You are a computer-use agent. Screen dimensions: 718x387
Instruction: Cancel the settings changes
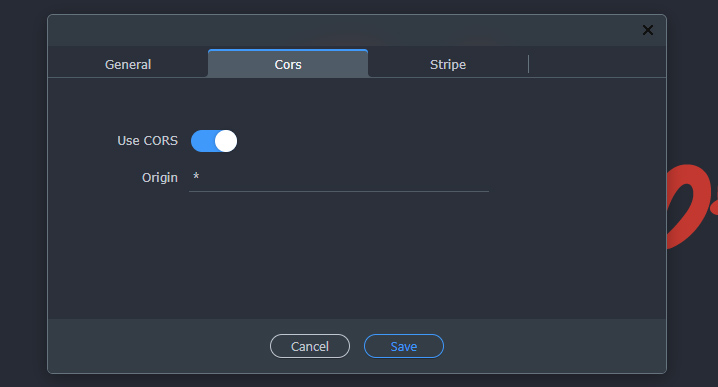310,346
